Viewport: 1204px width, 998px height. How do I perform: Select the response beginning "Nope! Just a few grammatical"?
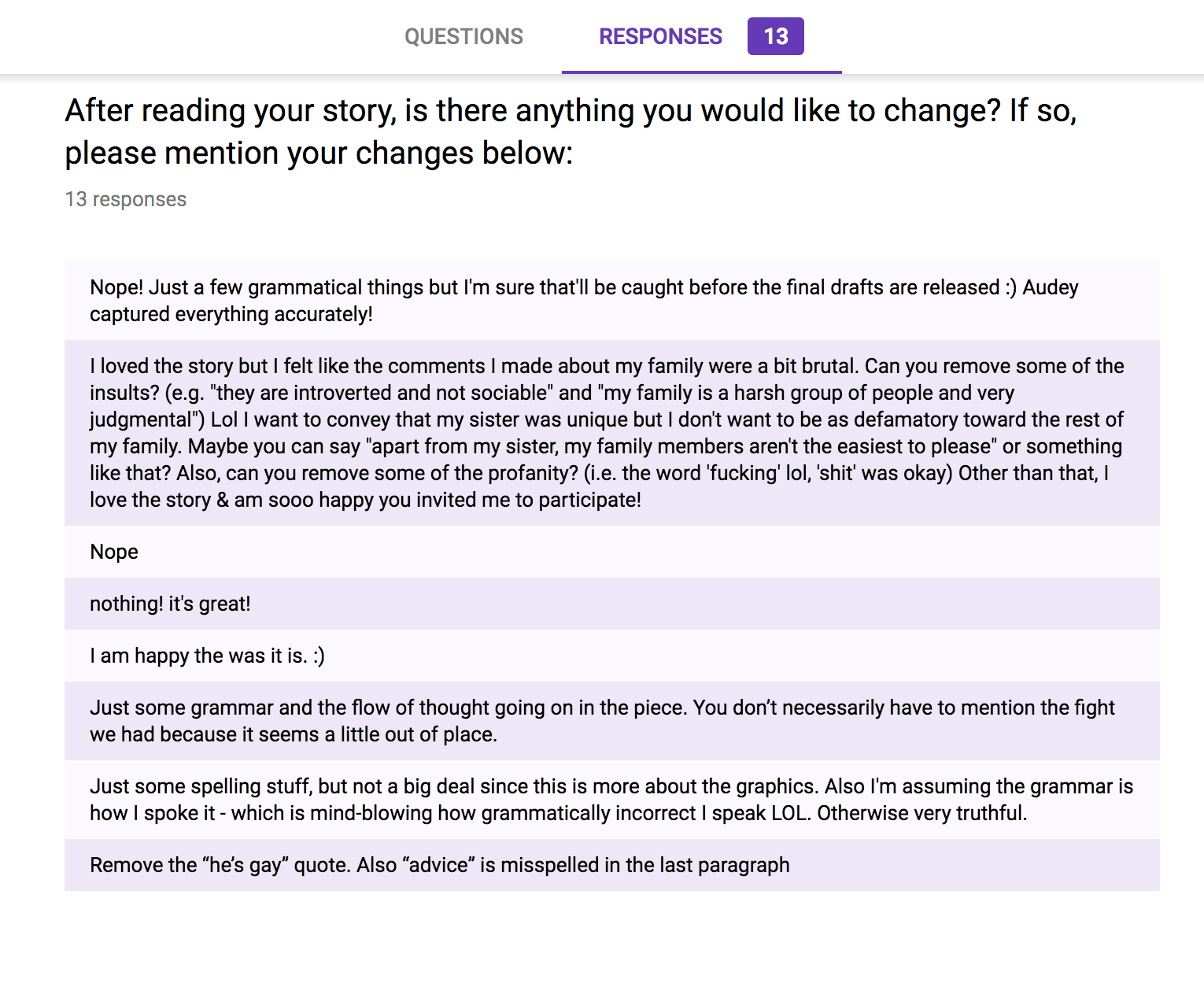click(584, 301)
